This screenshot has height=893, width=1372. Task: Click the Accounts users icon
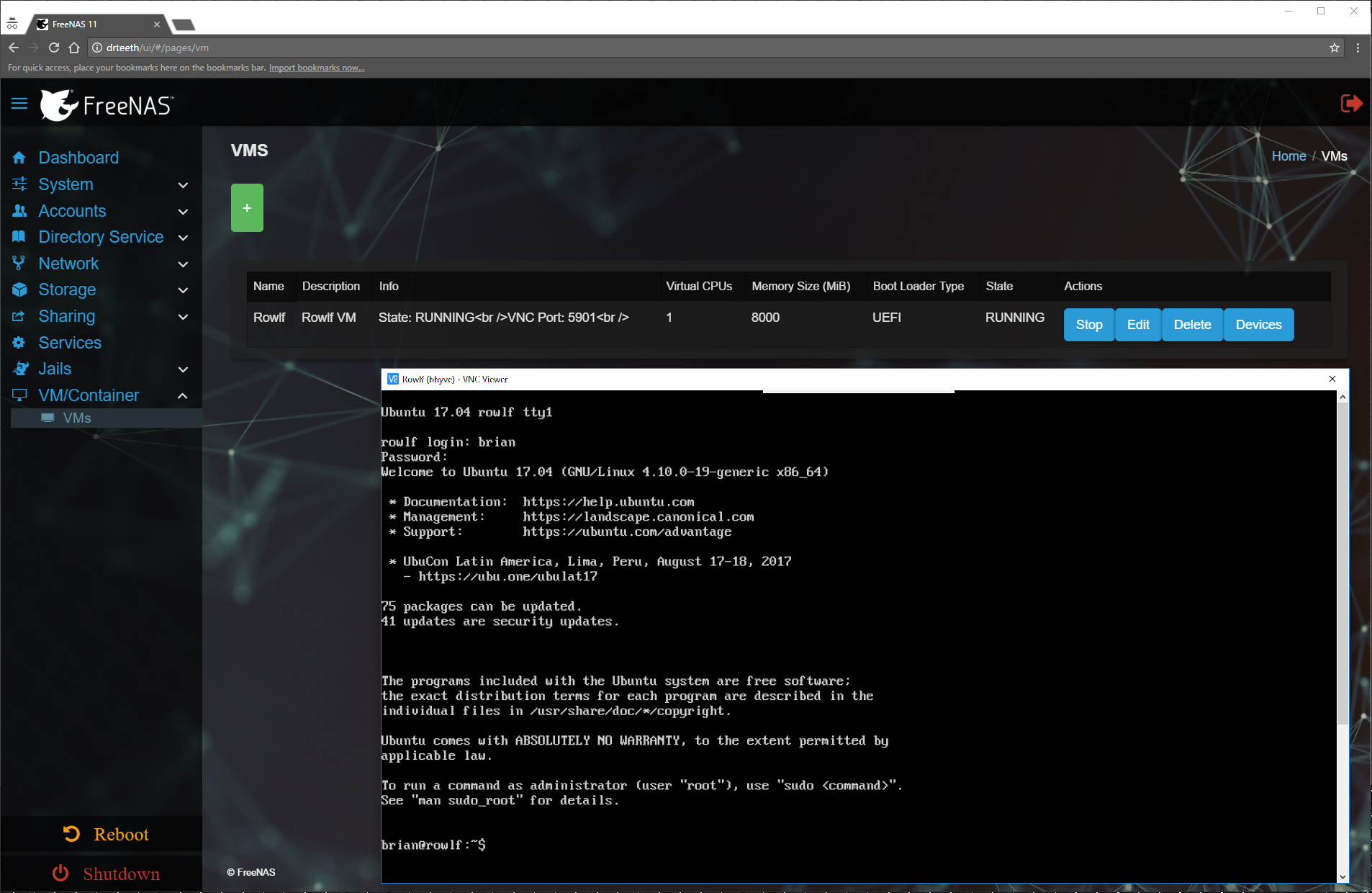click(19, 211)
